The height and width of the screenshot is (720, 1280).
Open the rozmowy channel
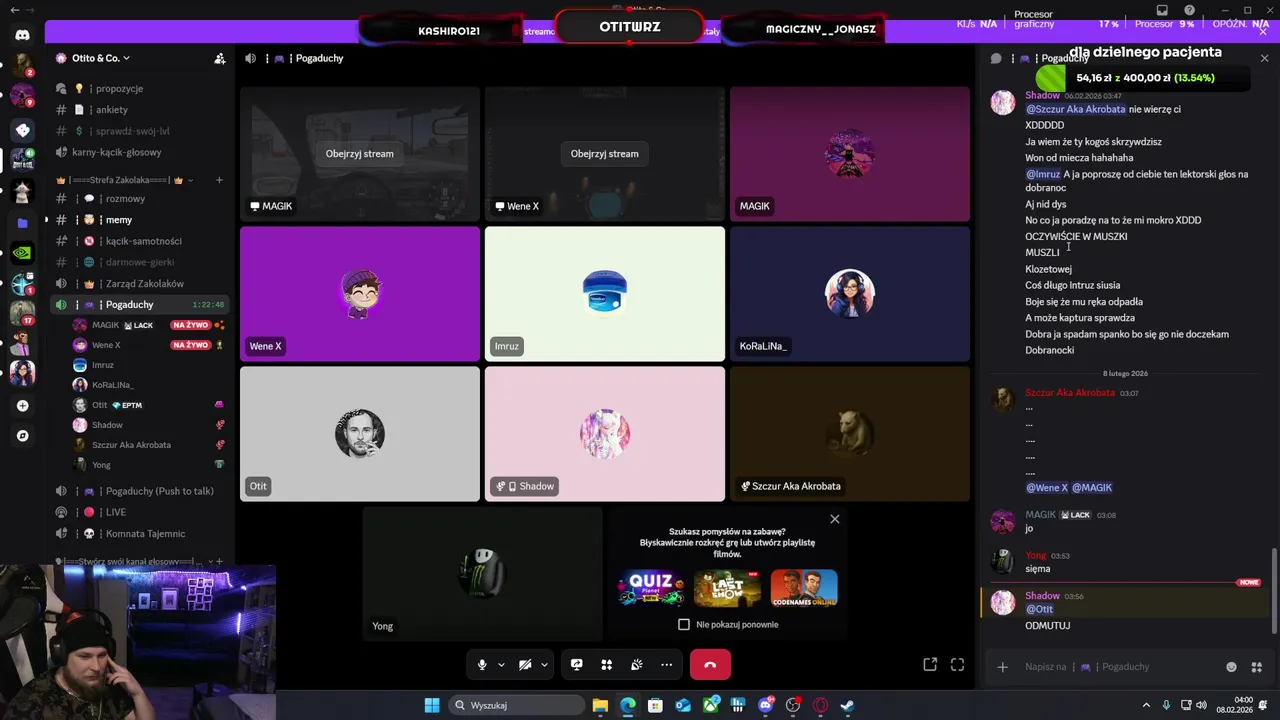(141, 199)
